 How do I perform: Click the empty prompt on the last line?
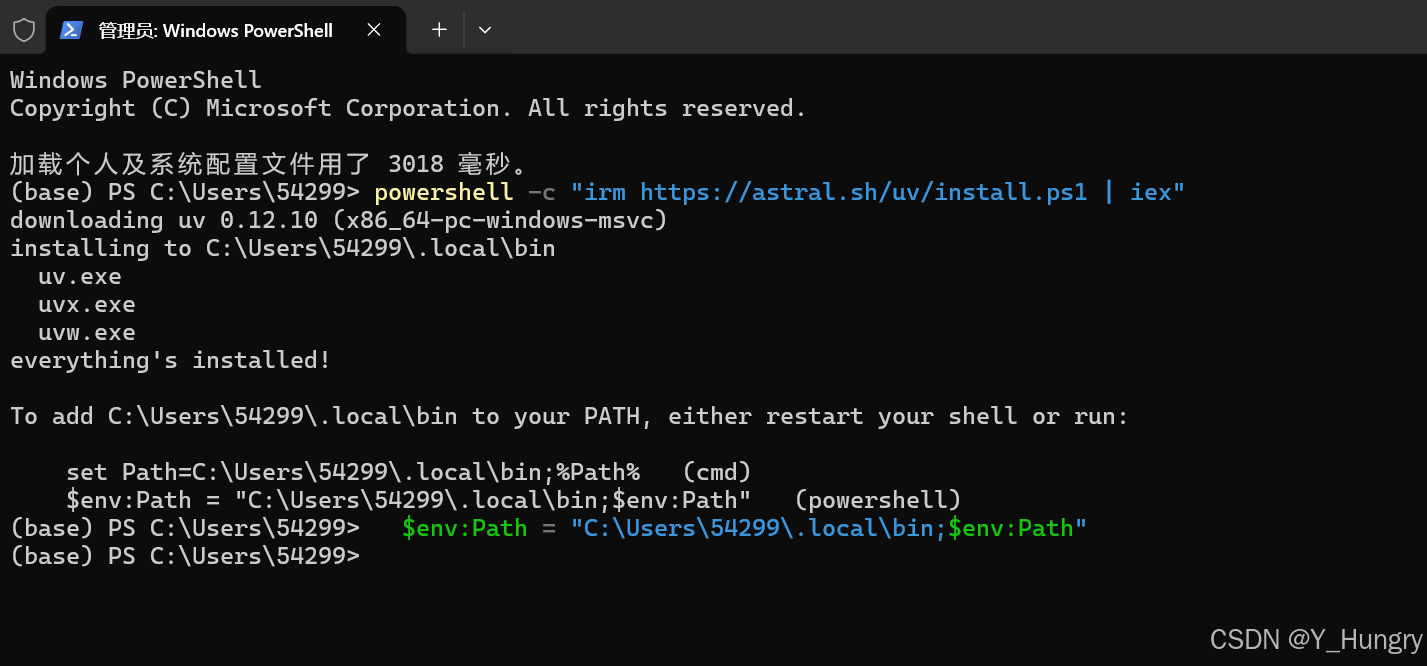[x=185, y=556]
